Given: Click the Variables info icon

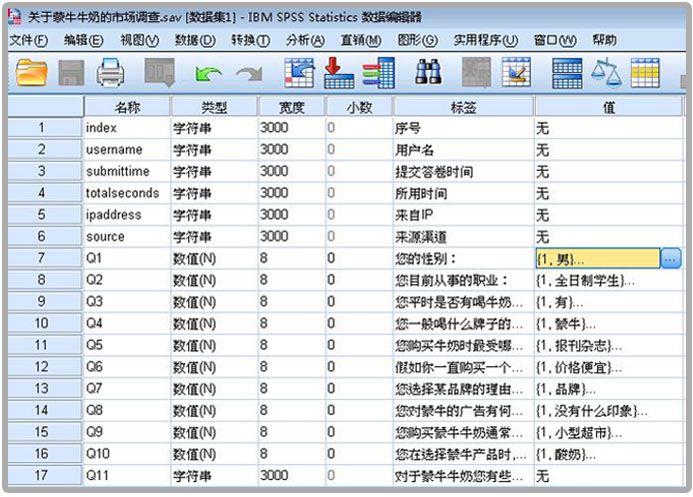Looking at the screenshot, I should [379, 72].
